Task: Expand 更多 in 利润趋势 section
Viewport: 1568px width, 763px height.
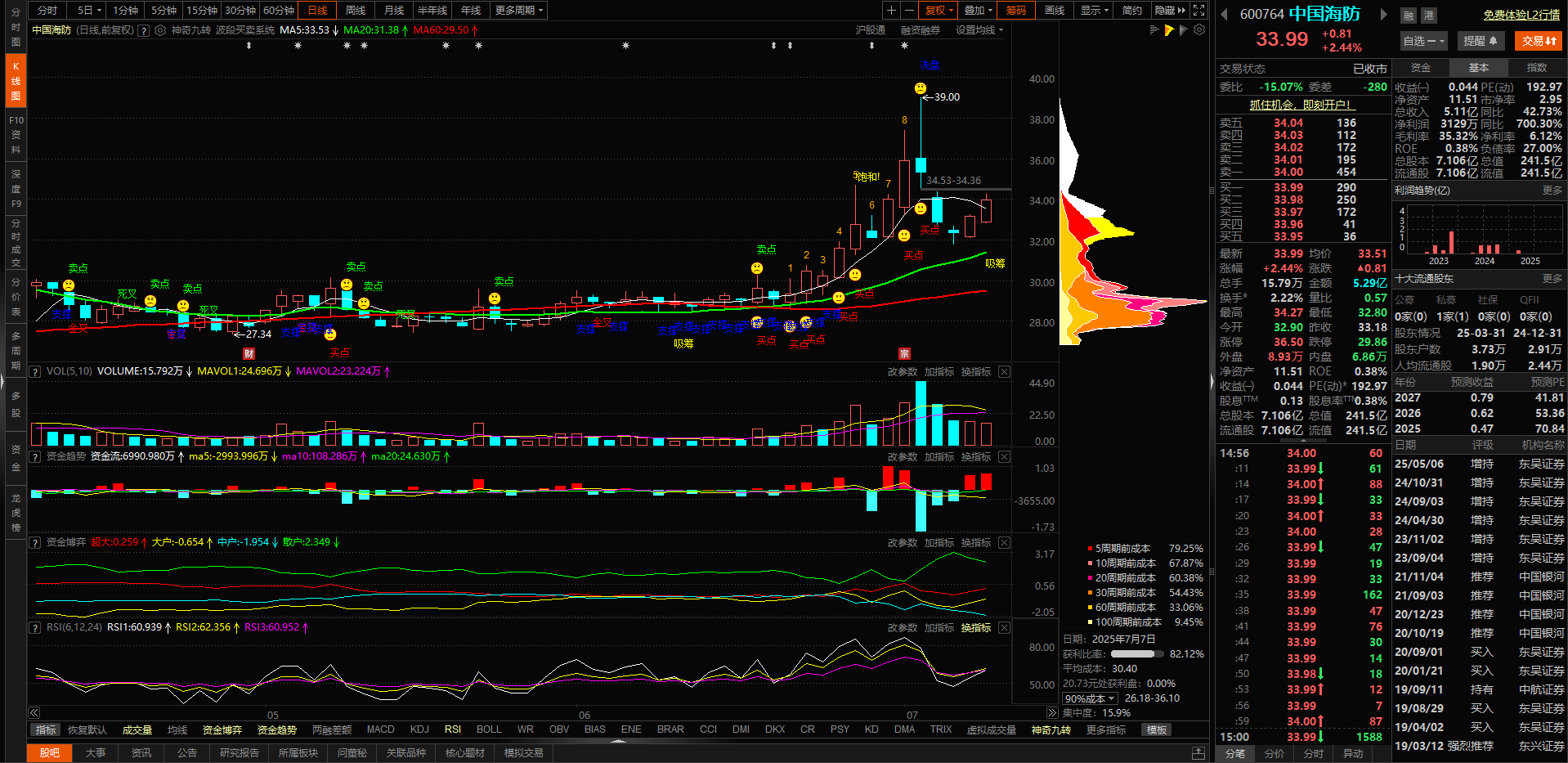Action: 1552,191
